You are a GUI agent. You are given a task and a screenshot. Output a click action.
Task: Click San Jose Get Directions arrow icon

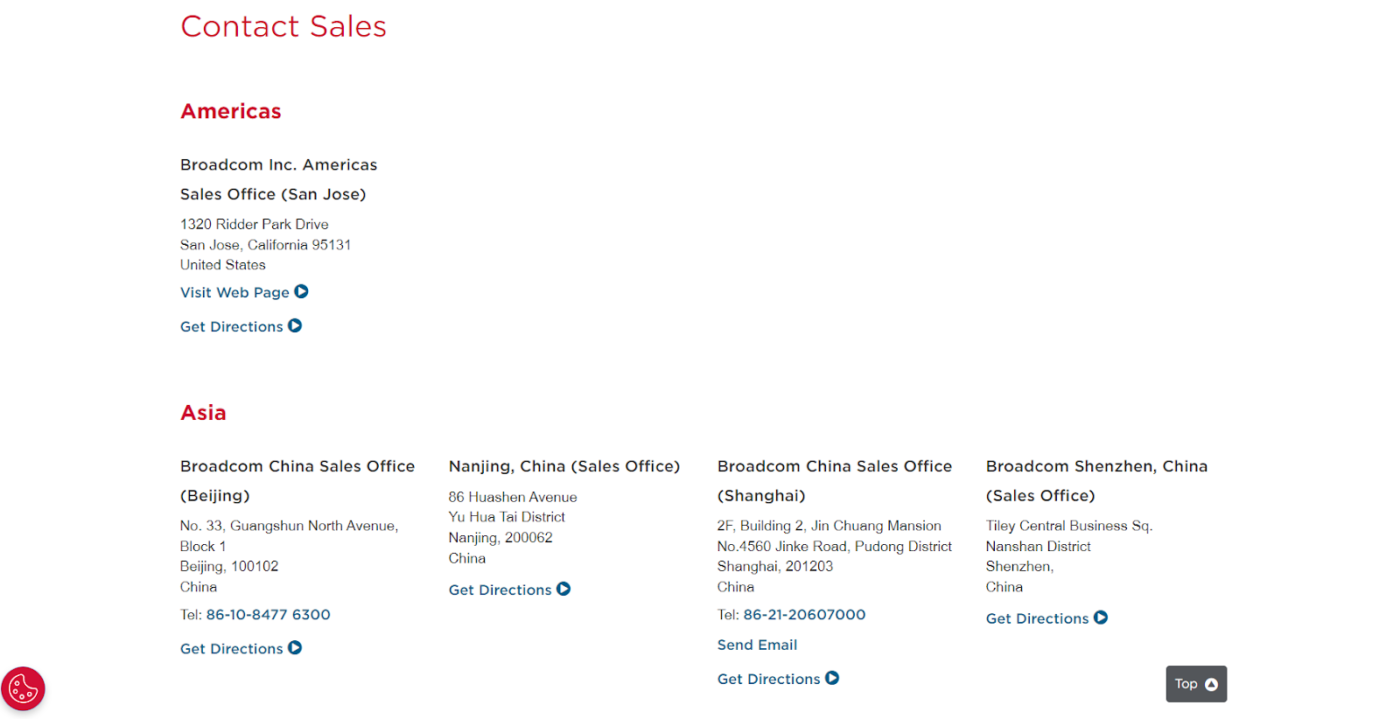pyautogui.click(x=295, y=326)
